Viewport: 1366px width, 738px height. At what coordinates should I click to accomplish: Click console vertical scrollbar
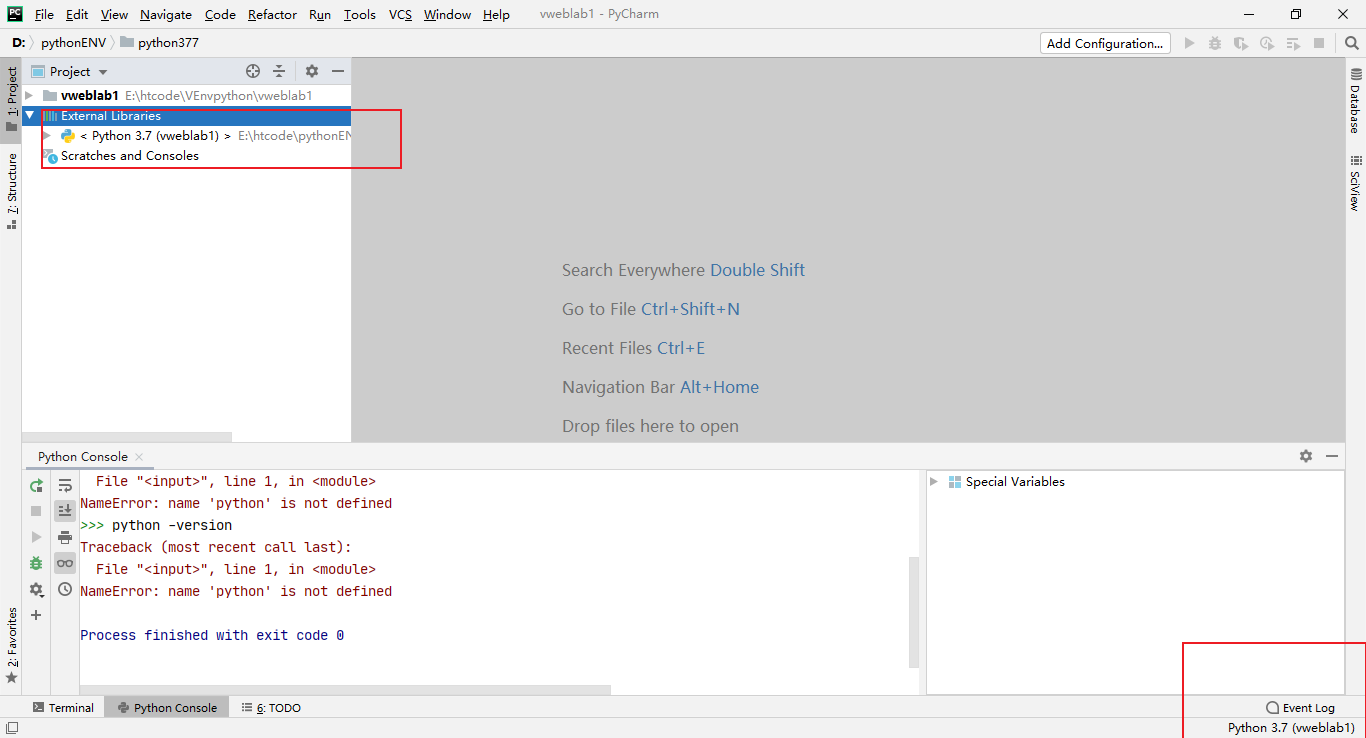tap(913, 612)
